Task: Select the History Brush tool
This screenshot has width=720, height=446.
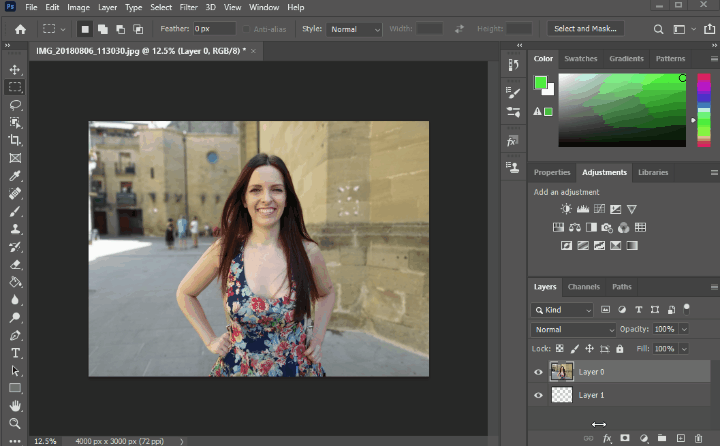Action: pos(15,247)
